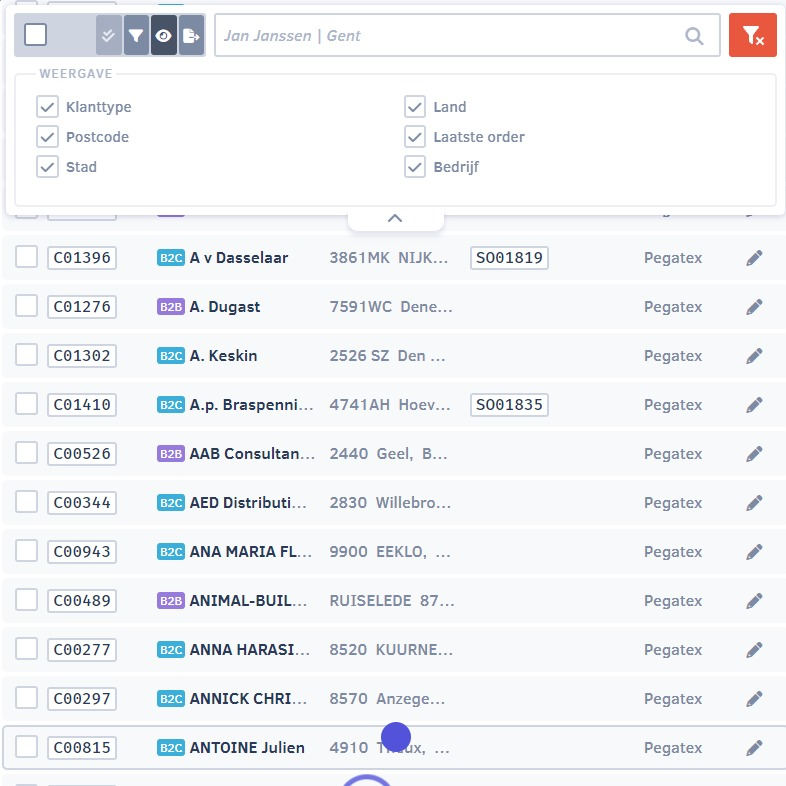Type in the Jan Janssen search field

467,35
